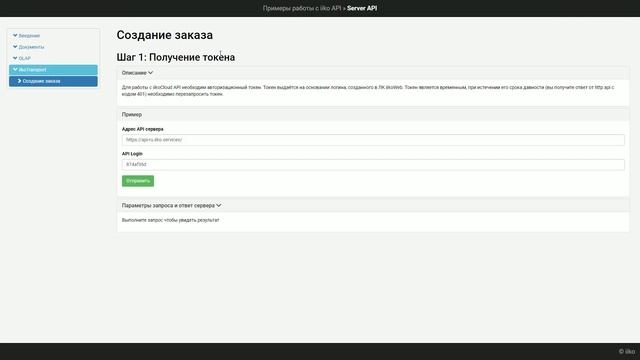
Task: Focus the API Login input field
Action: coord(373,164)
